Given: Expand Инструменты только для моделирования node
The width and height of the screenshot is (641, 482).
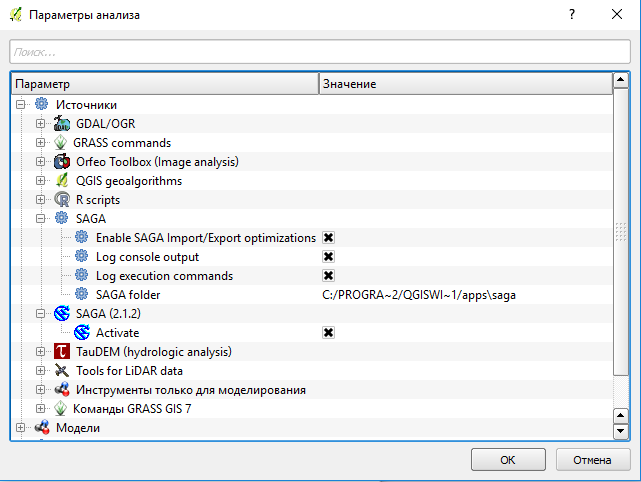Looking at the screenshot, I should [40, 389].
